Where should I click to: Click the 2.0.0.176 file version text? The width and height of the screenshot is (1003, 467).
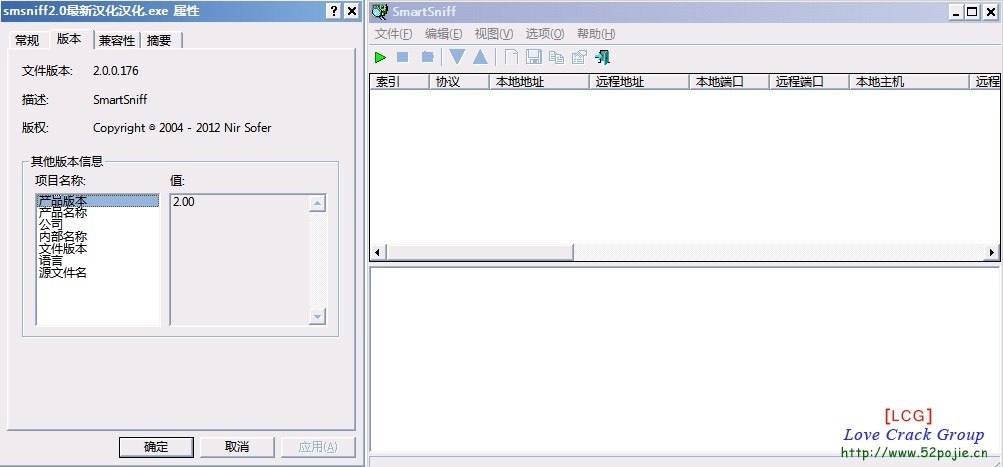coord(116,71)
